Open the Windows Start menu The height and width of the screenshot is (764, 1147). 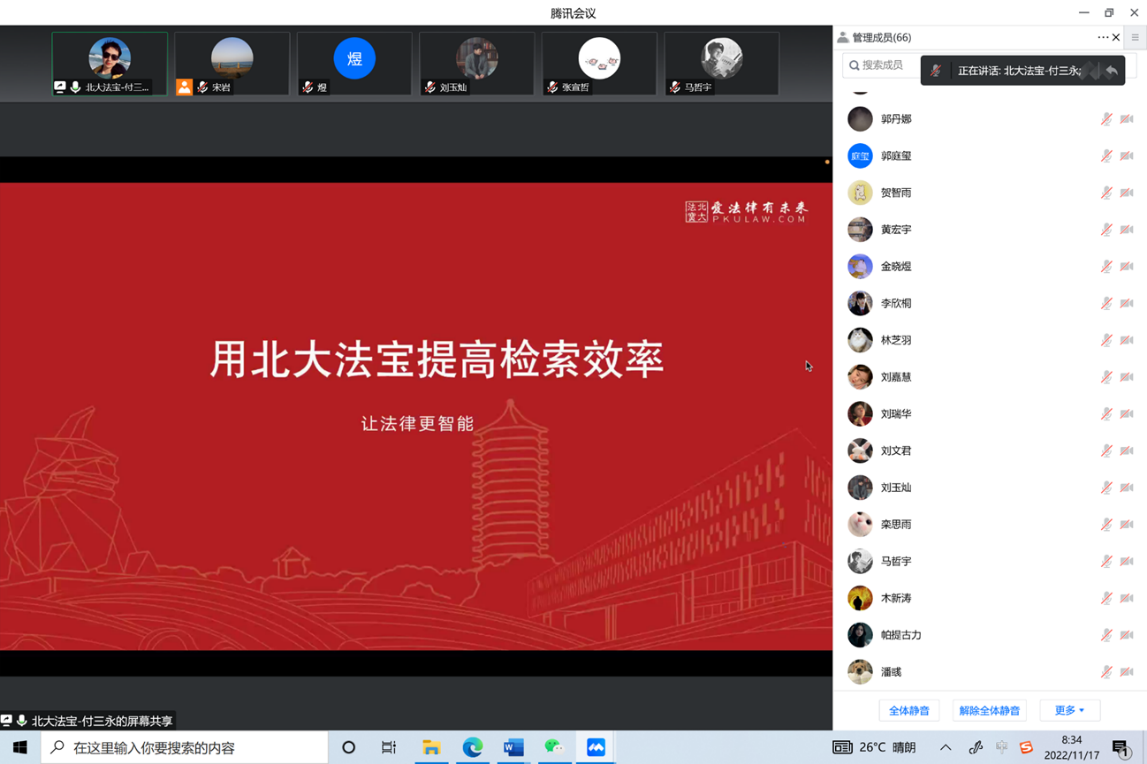pyautogui.click(x=20, y=747)
